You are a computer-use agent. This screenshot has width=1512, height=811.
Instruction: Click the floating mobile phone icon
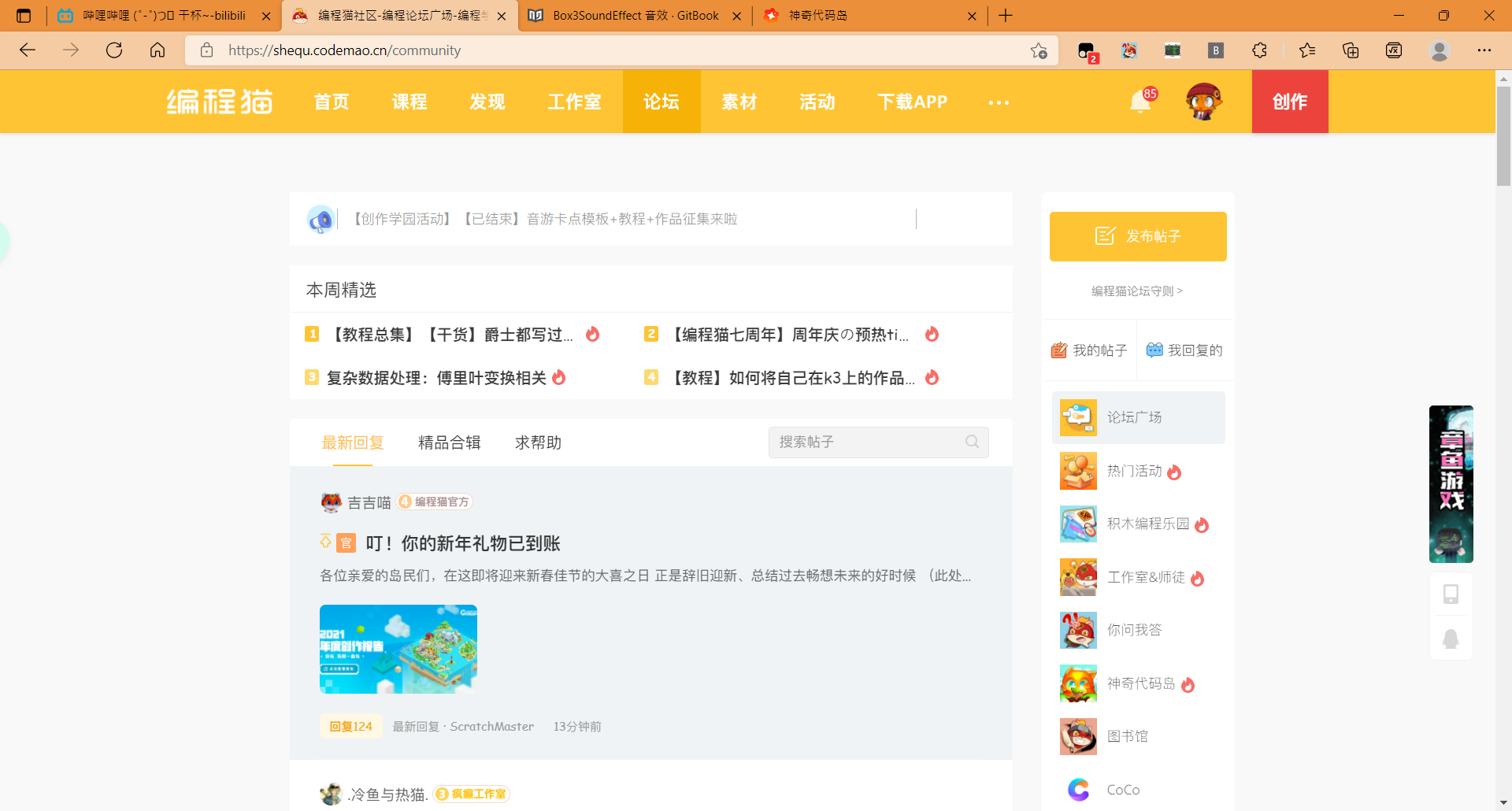click(1451, 594)
